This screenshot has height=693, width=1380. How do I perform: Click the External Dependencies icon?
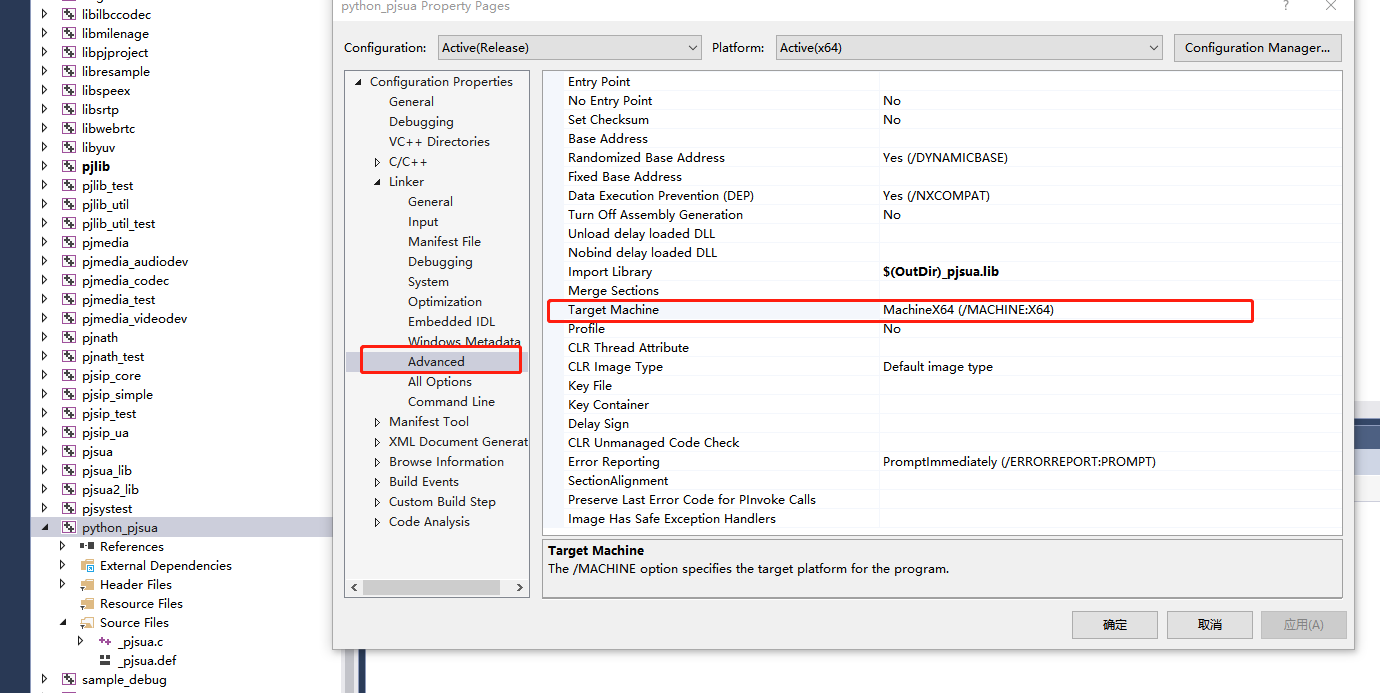(x=88, y=566)
